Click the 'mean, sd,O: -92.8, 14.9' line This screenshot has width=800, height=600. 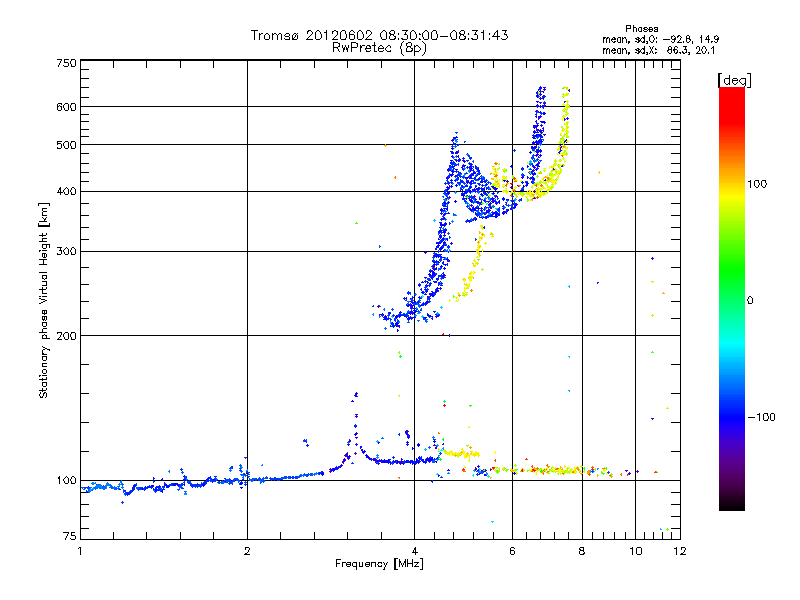tap(661, 39)
